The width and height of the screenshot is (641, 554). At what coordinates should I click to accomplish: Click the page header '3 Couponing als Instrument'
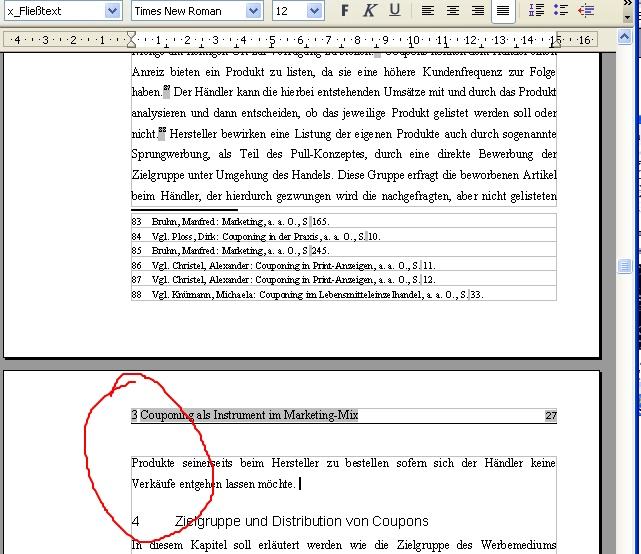(x=245, y=415)
